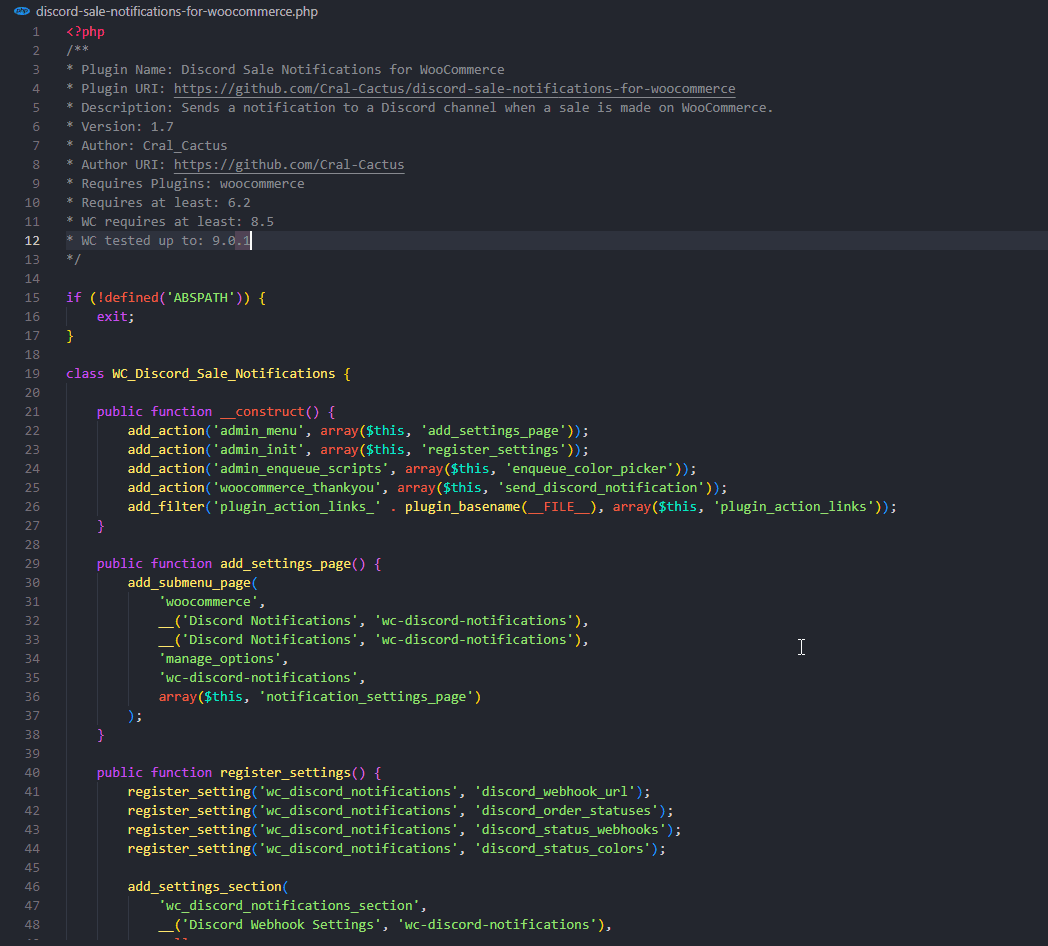Viewport: 1048px width, 946px height.
Task: Click line number 1 in the gutter
Action: 37,32
